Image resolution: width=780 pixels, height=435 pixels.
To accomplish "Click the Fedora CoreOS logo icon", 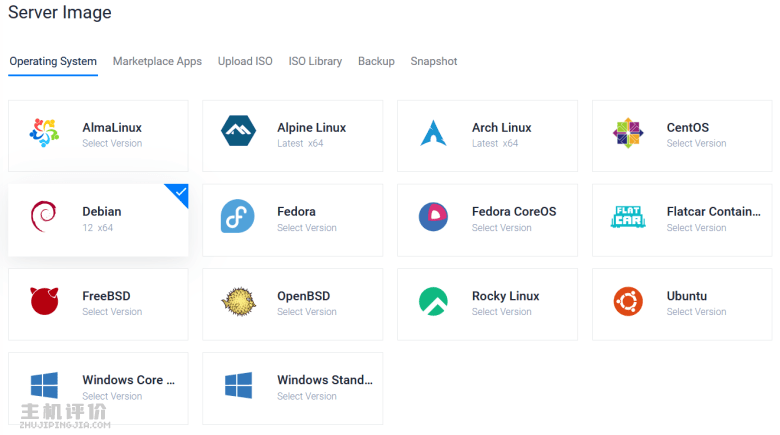I will (433, 217).
